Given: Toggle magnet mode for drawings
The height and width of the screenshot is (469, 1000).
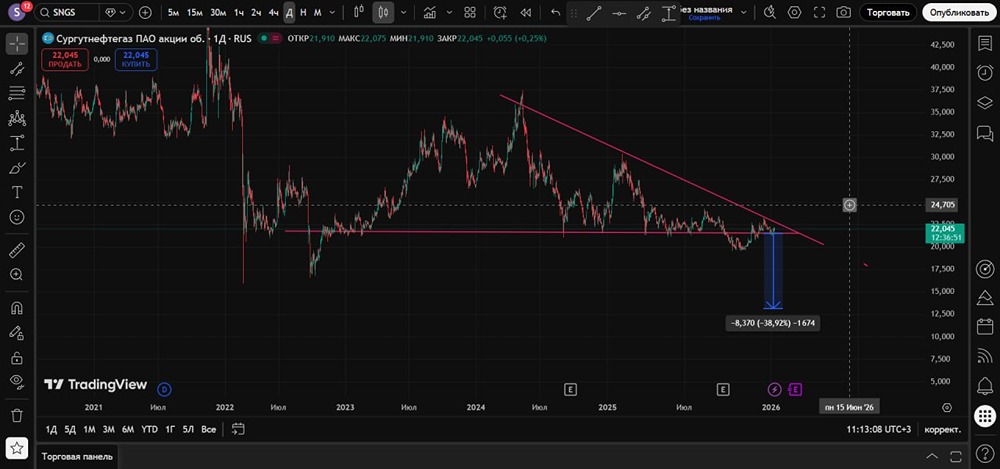Looking at the screenshot, I should (17, 308).
